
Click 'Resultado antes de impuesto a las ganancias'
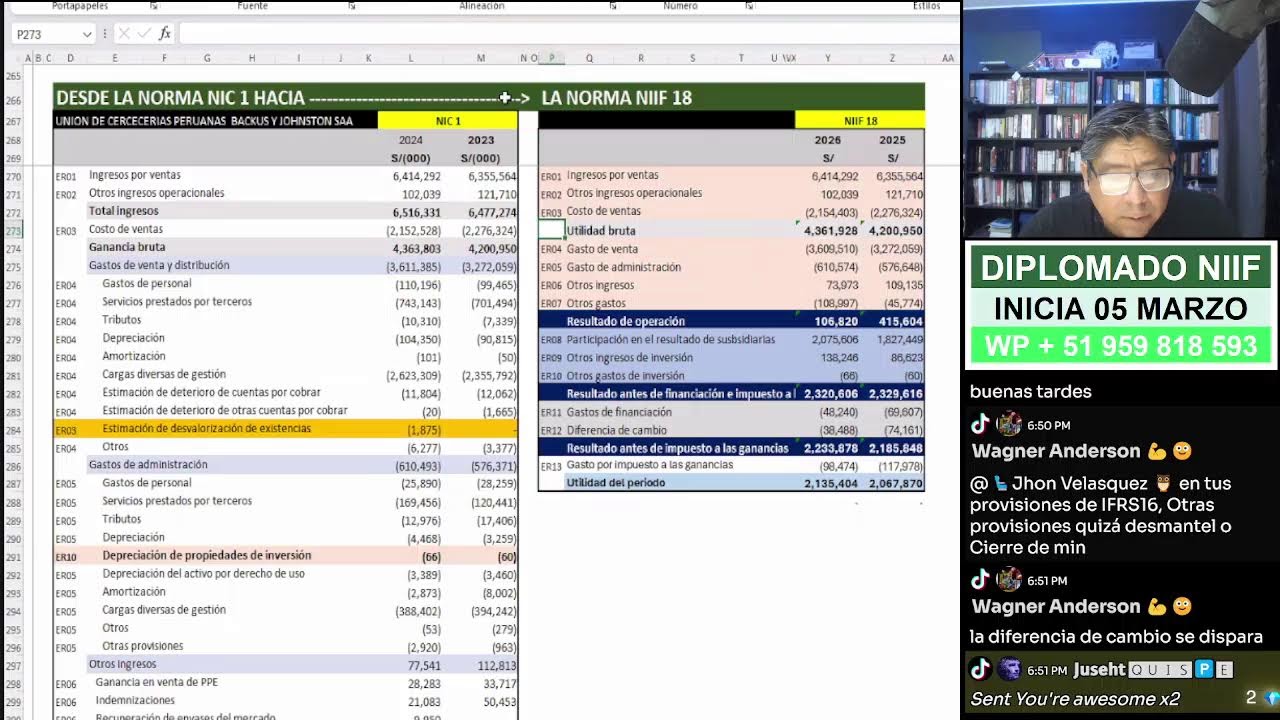coord(677,448)
